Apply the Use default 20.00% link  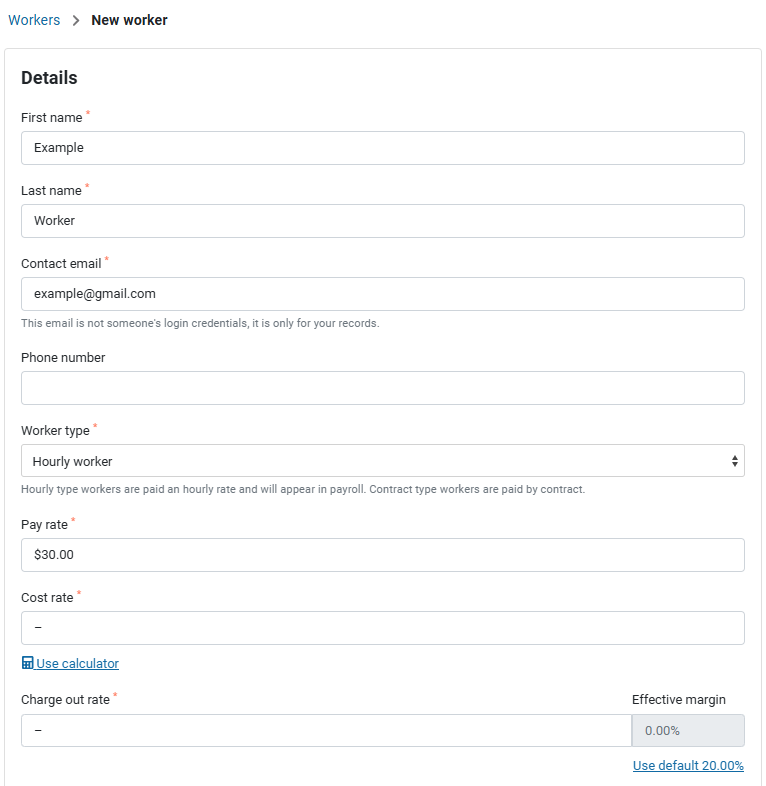(x=688, y=766)
